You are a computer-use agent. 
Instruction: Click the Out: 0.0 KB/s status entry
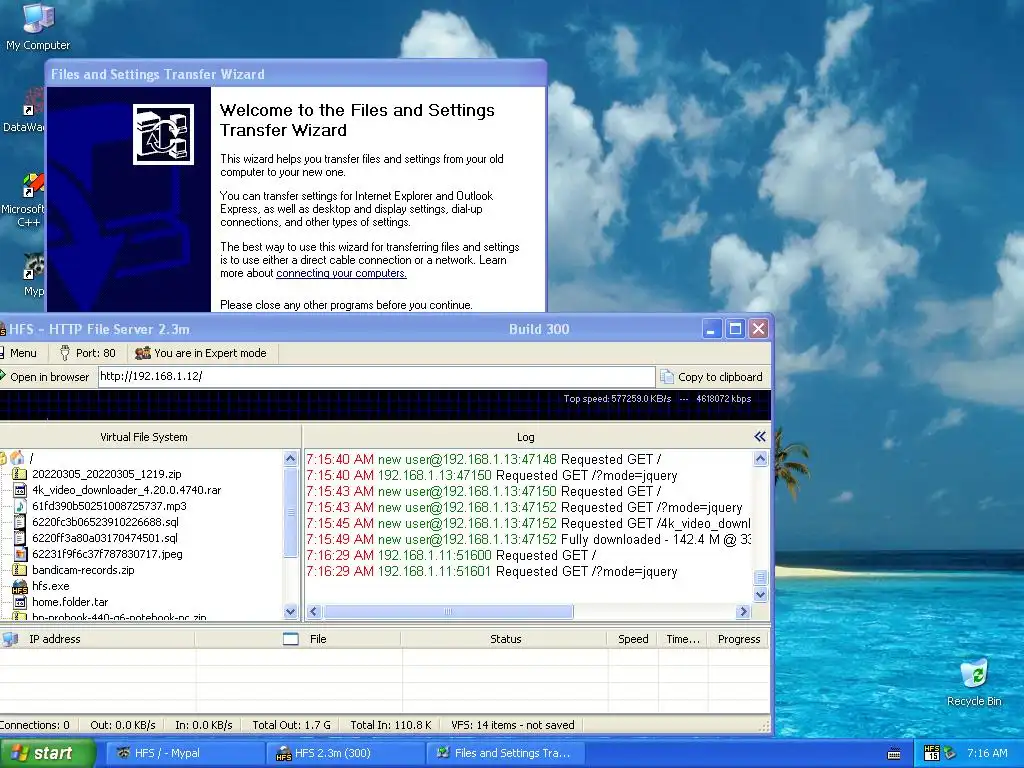[123, 725]
